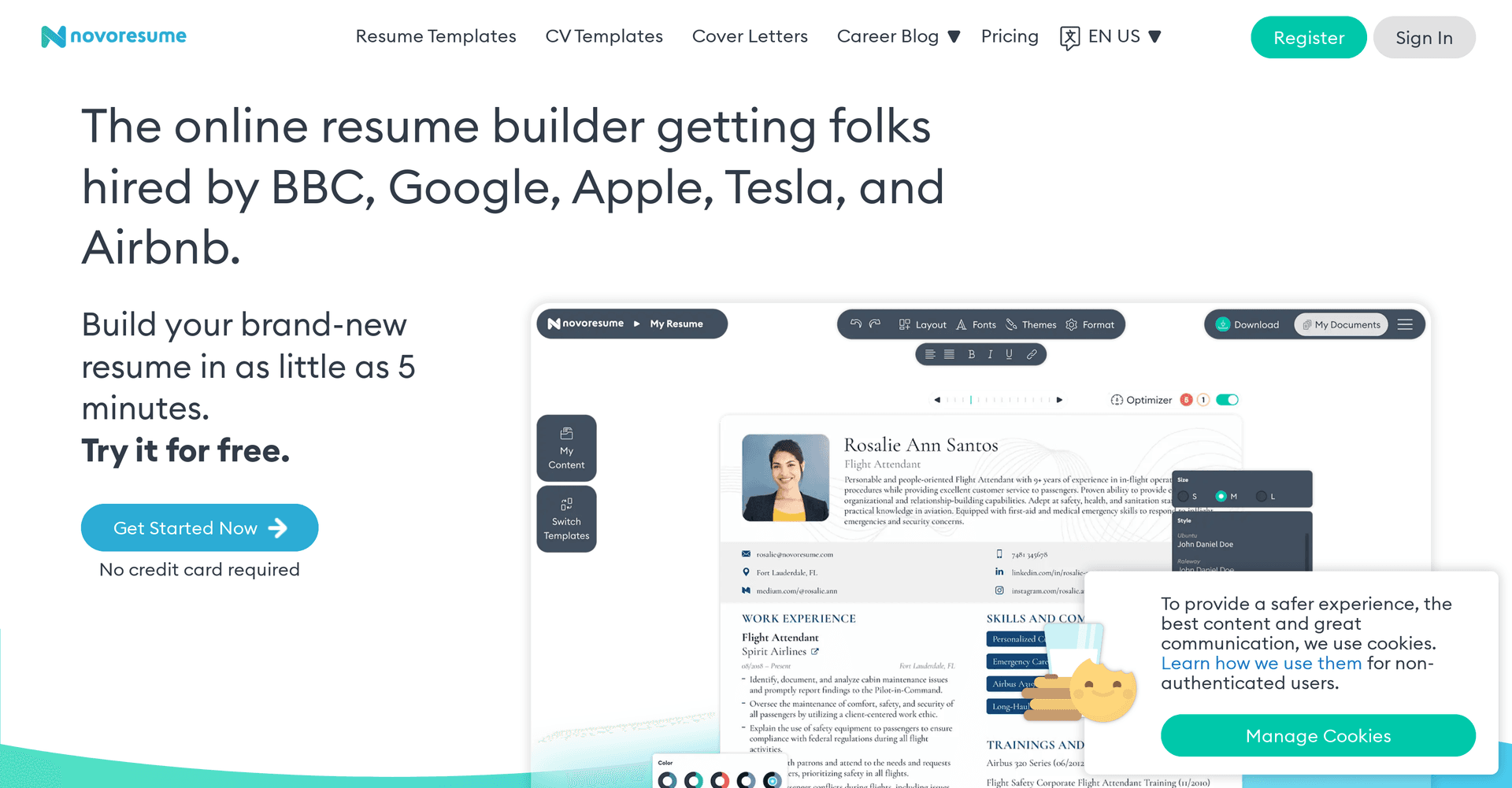Click the undo arrow in the editor toolbar
This screenshot has width=1512, height=788.
pos(856,324)
